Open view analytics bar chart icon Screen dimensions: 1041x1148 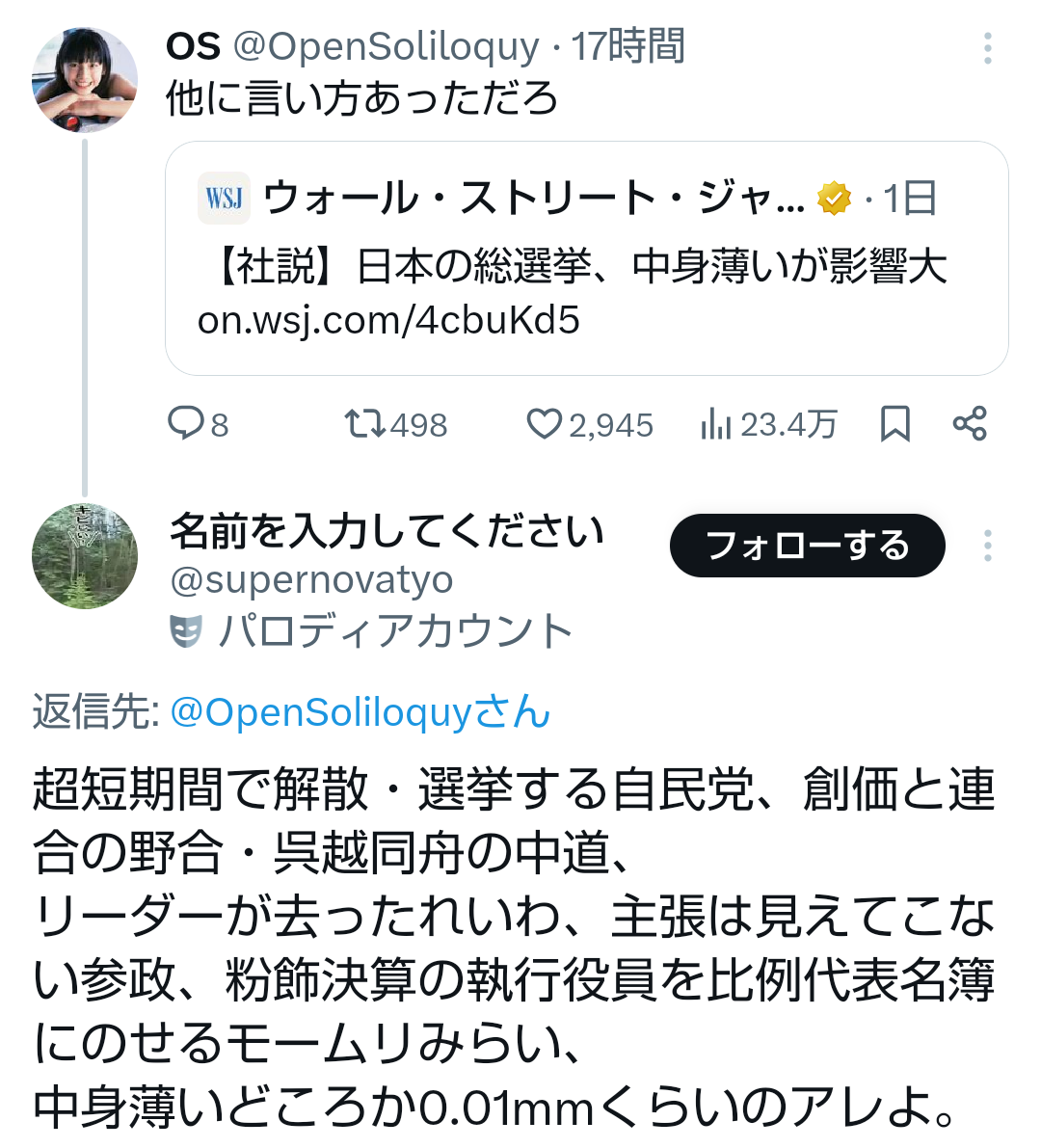pyautogui.click(x=715, y=423)
